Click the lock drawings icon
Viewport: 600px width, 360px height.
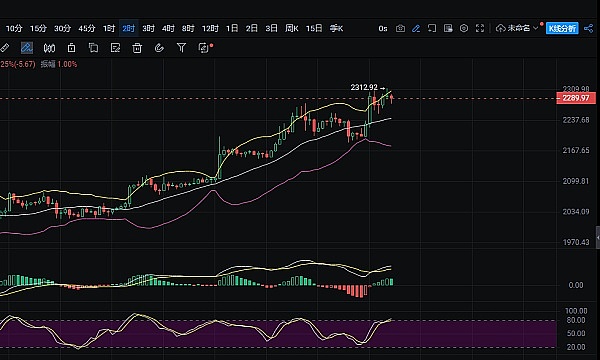[71, 48]
